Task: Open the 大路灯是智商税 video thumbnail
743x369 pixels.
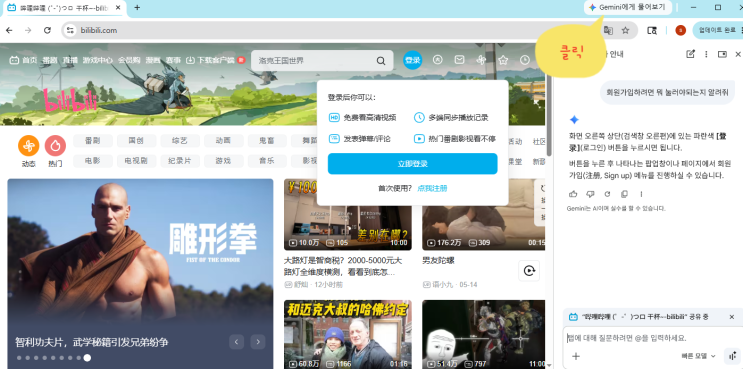Action: click(348, 215)
